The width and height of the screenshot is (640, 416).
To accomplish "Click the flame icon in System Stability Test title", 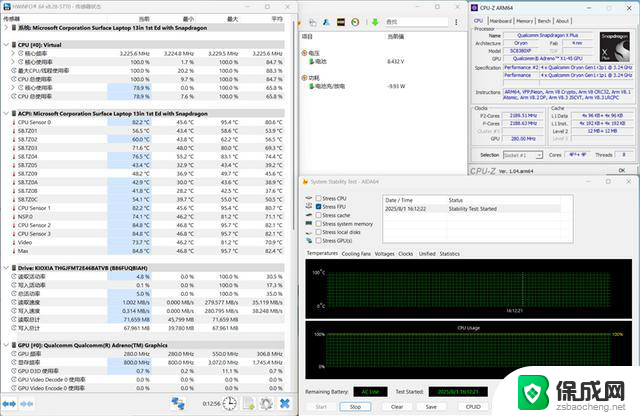I will [305, 182].
